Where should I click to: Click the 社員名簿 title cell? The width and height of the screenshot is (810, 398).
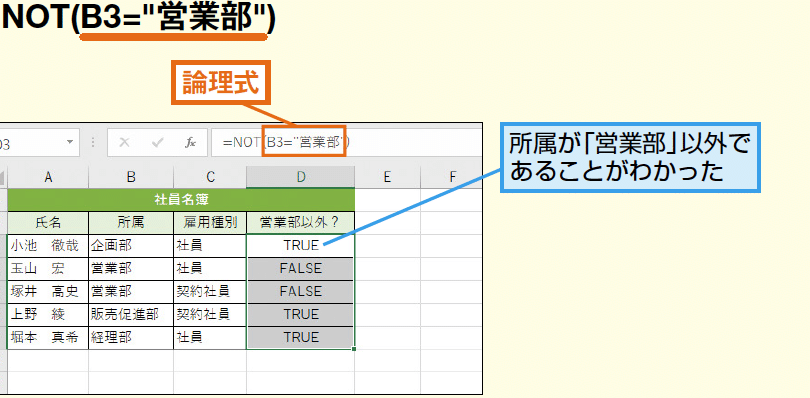[181, 200]
